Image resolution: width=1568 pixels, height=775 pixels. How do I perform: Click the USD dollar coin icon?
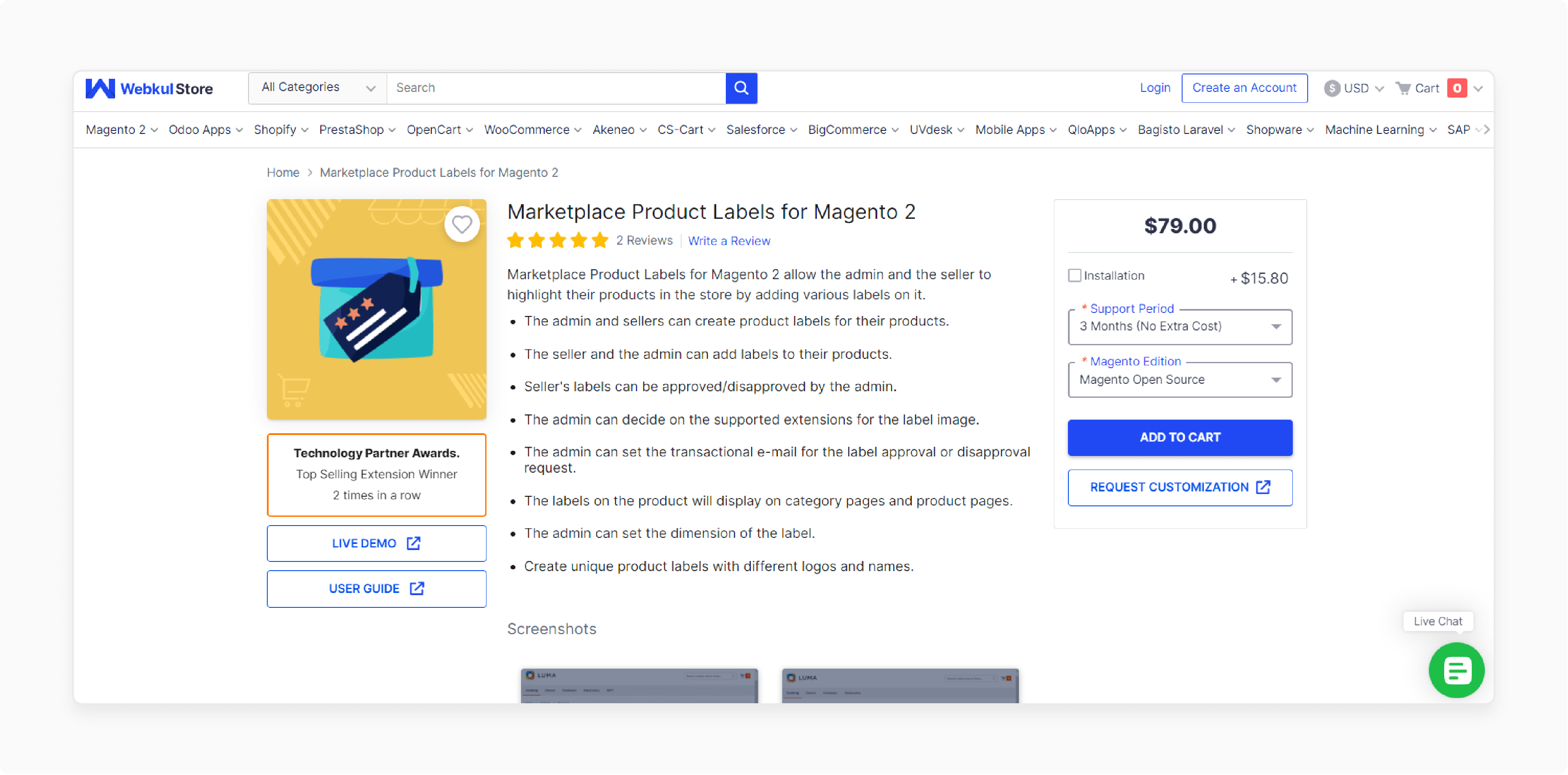[x=1332, y=88]
